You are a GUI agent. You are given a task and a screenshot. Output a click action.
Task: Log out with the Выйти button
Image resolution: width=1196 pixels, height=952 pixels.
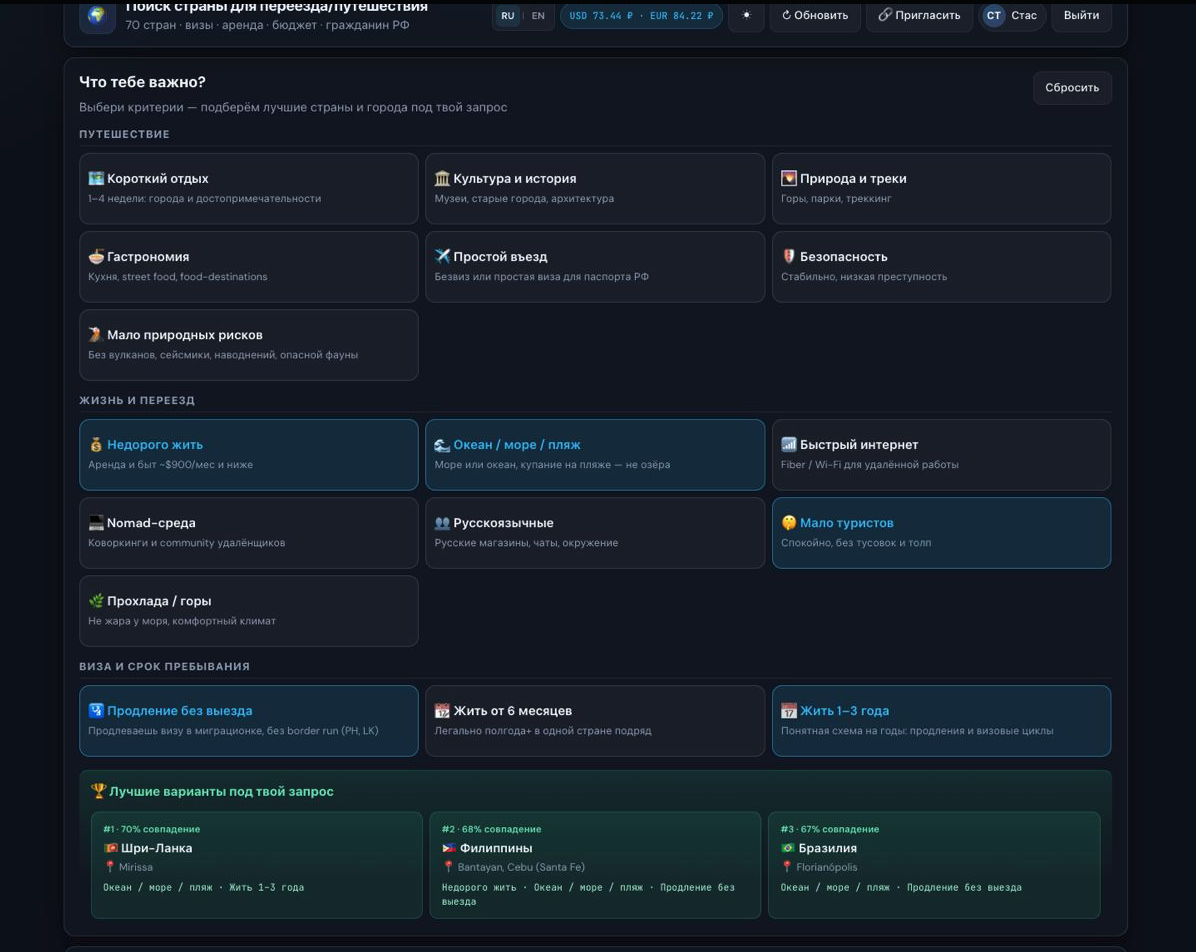1082,15
